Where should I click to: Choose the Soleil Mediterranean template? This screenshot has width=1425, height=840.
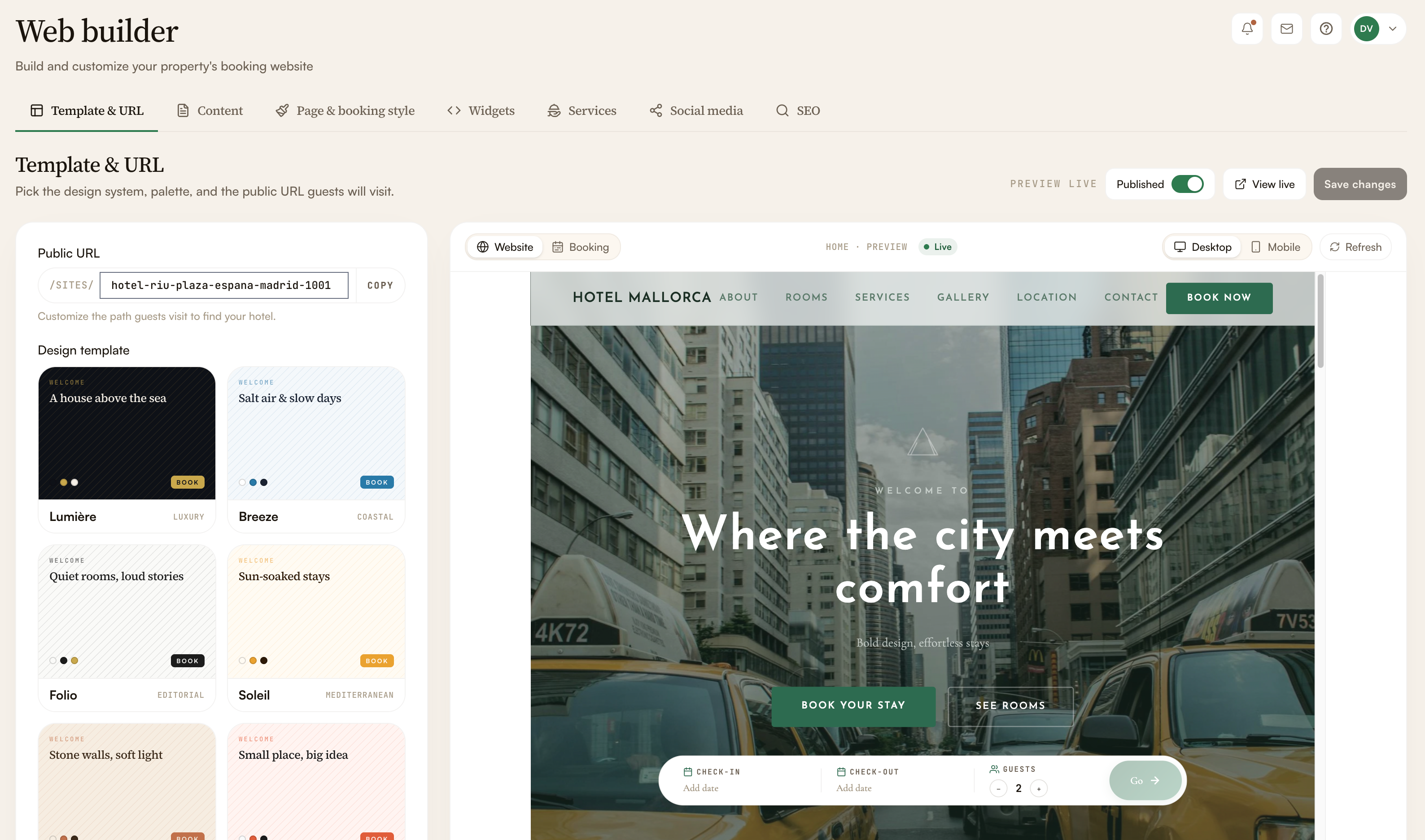316,628
